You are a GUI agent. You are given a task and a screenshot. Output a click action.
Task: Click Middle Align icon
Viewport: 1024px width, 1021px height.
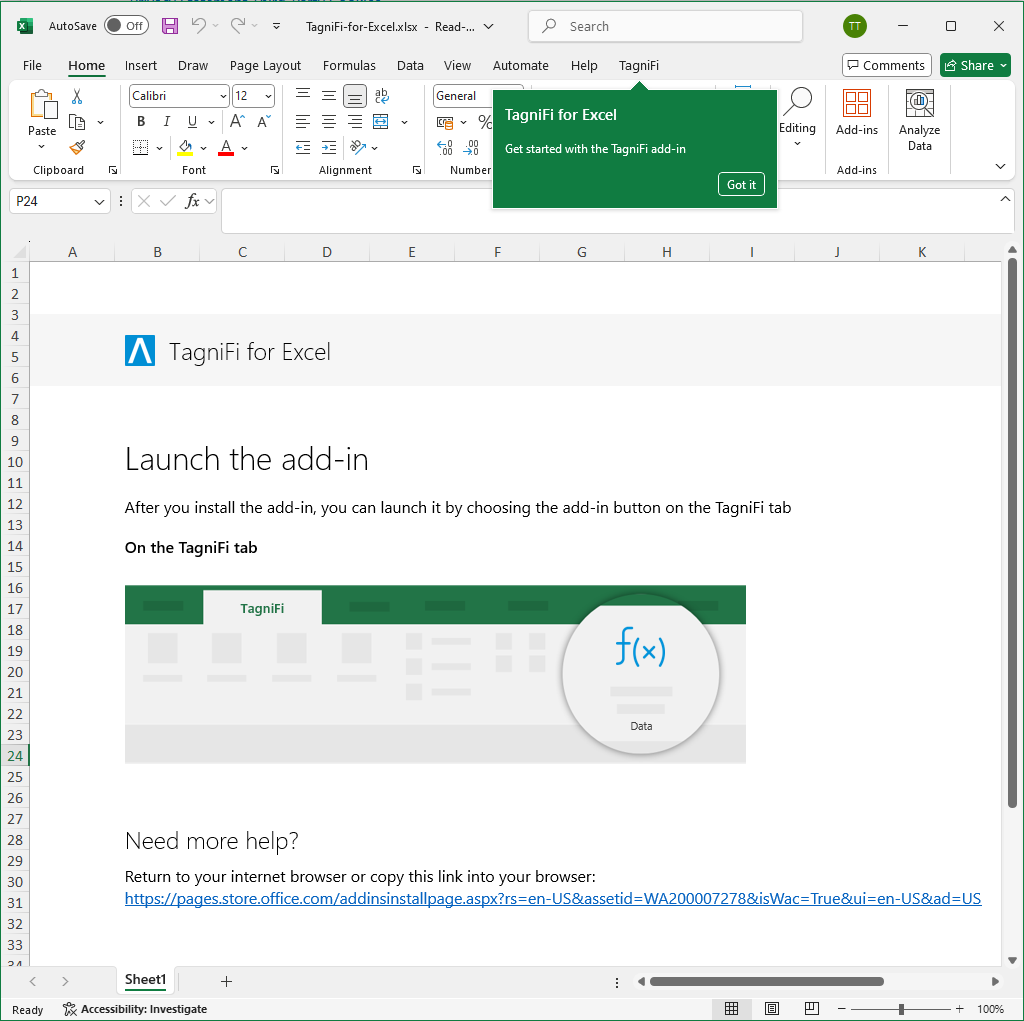pyautogui.click(x=329, y=96)
